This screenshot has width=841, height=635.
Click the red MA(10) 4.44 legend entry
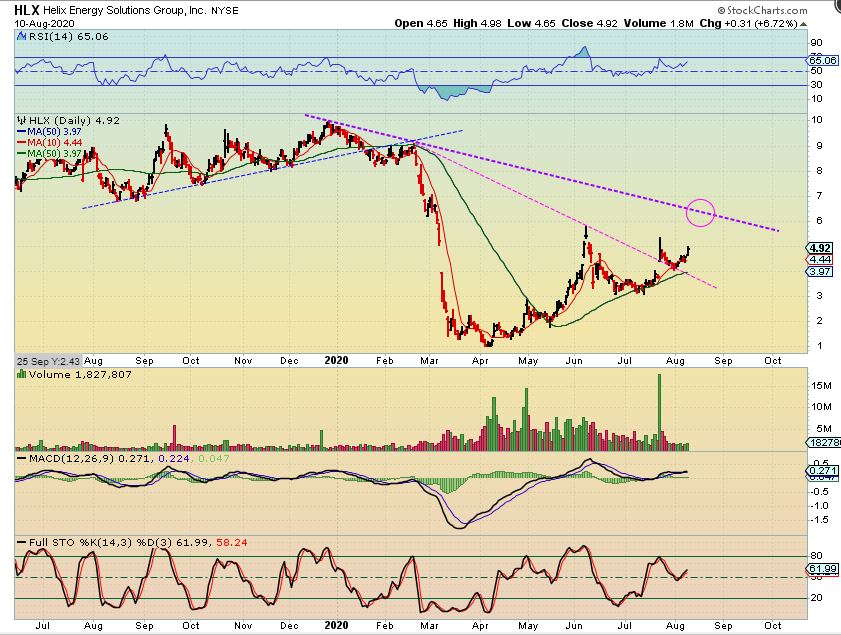[x=49, y=142]
